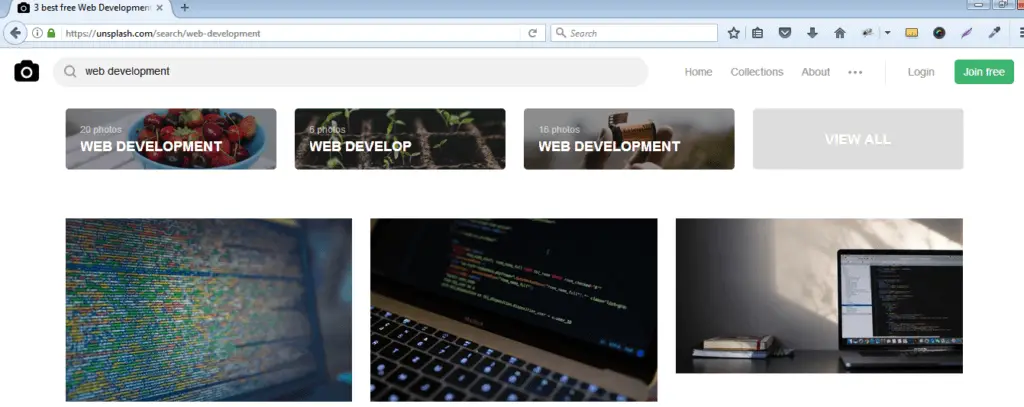This screenshot has height=407, width=1024.
Task: Go back using the browser back arrow
Action: 16,33
